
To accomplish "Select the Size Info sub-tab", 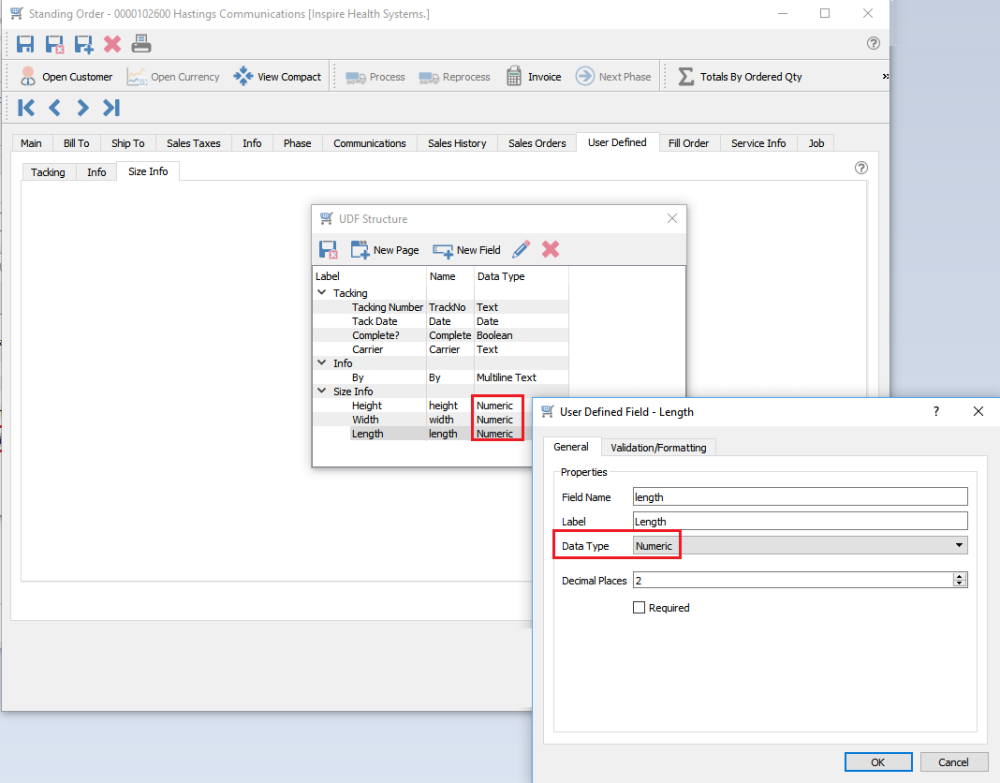I will click(148, 172).
